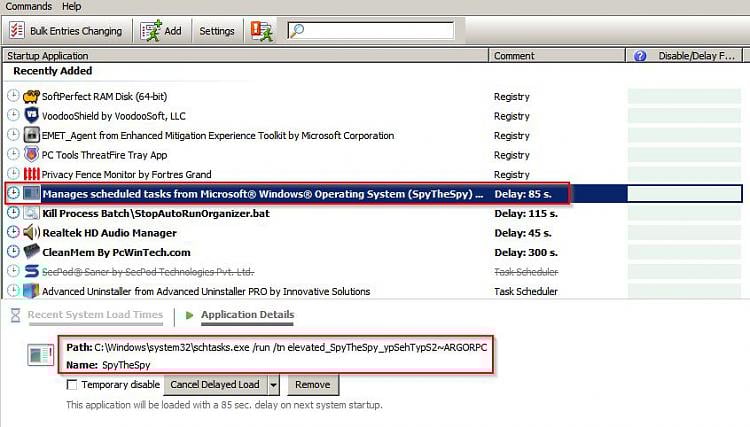
Task: Click the EMET_Agent padlock icon
Action: [31, 135]
